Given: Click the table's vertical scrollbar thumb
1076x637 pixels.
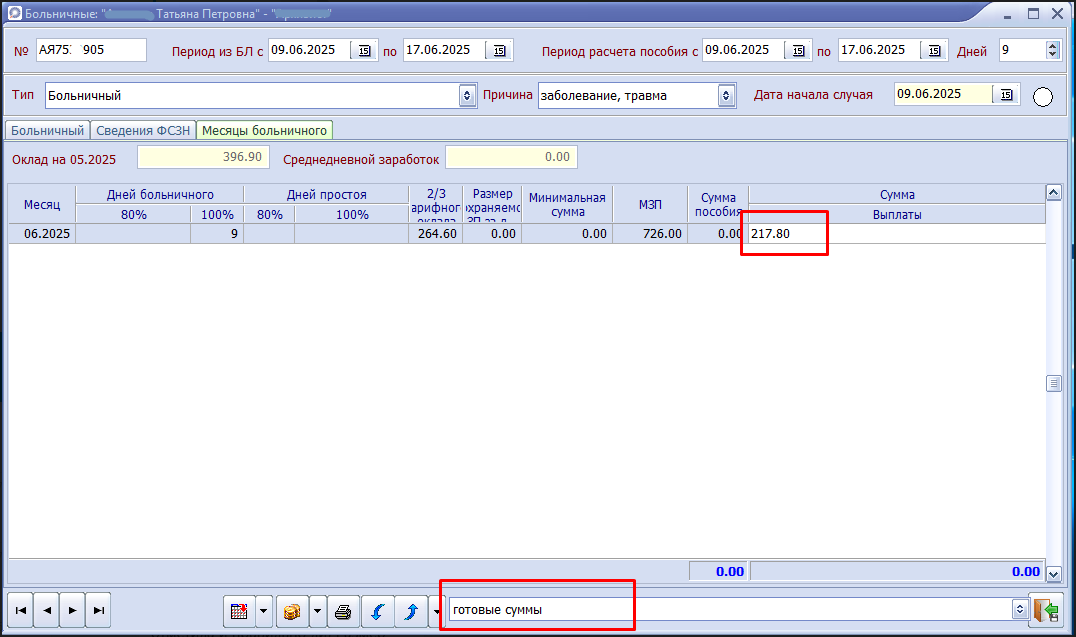Looking at the screenshot, I should pyautogui.click(x=1053, y=384).
